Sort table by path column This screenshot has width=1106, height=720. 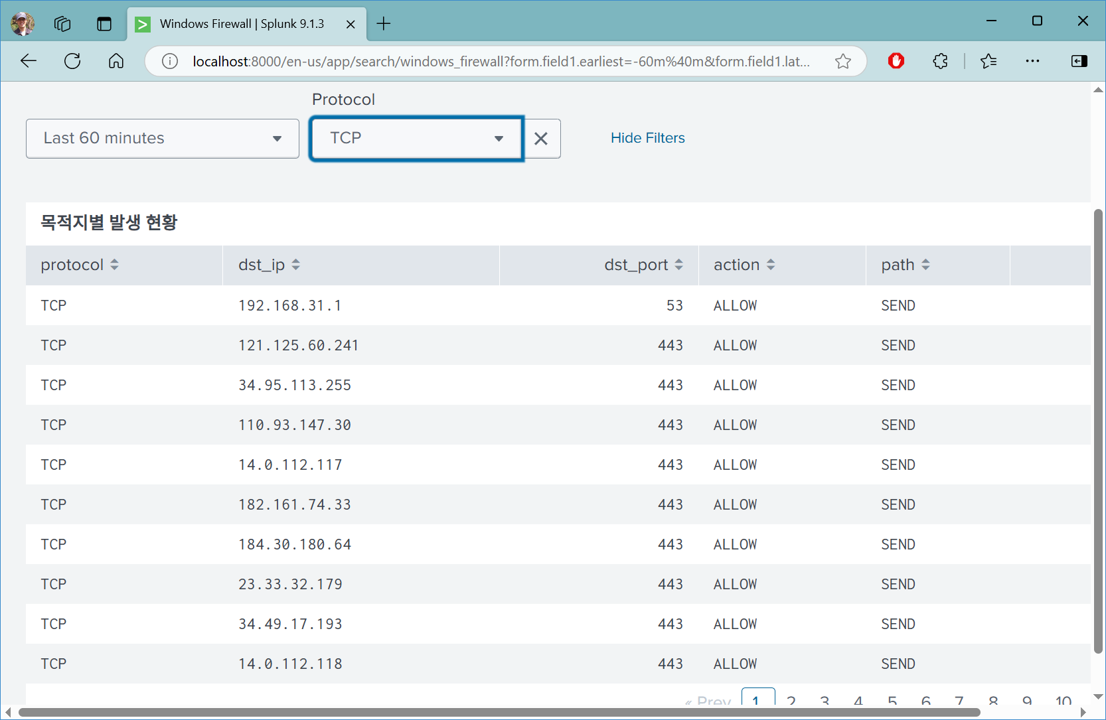(905, 265)
